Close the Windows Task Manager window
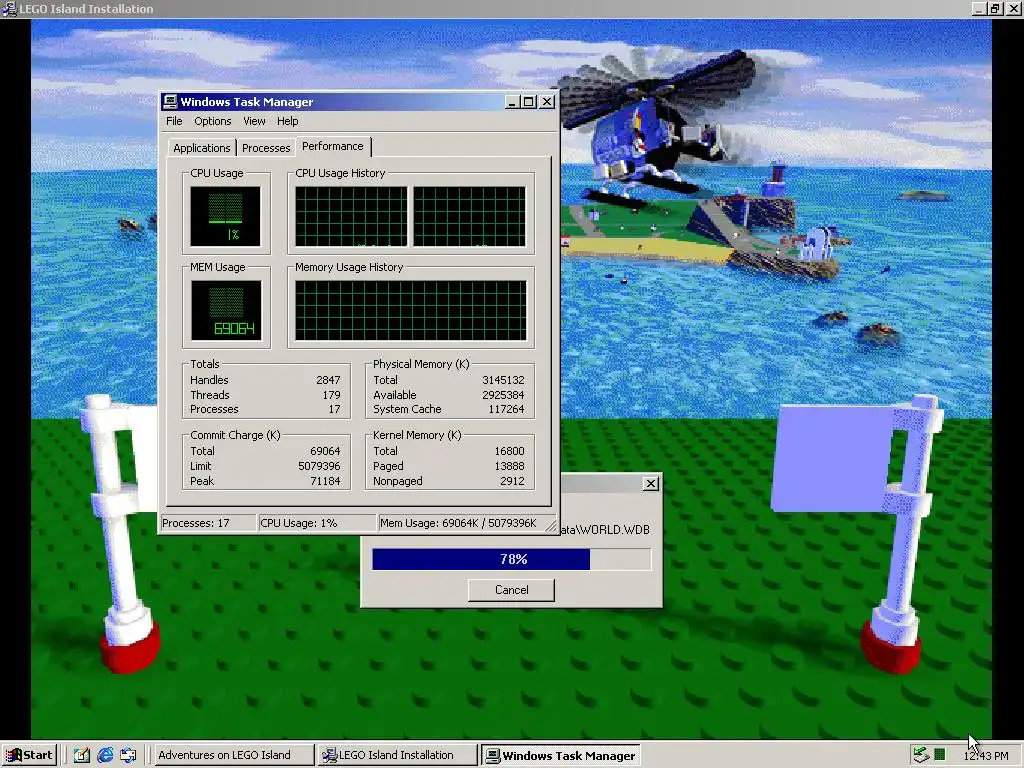Viewport: 1024px width, 768px height. [547, 102]
